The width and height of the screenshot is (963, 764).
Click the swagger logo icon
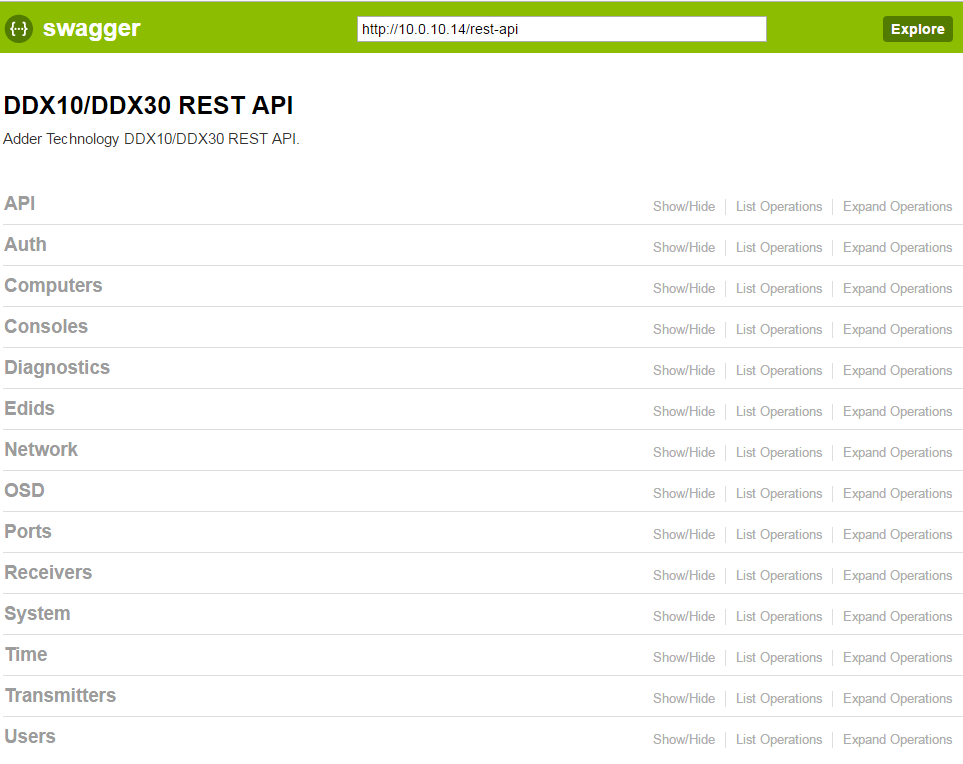[x=19, y=29]
